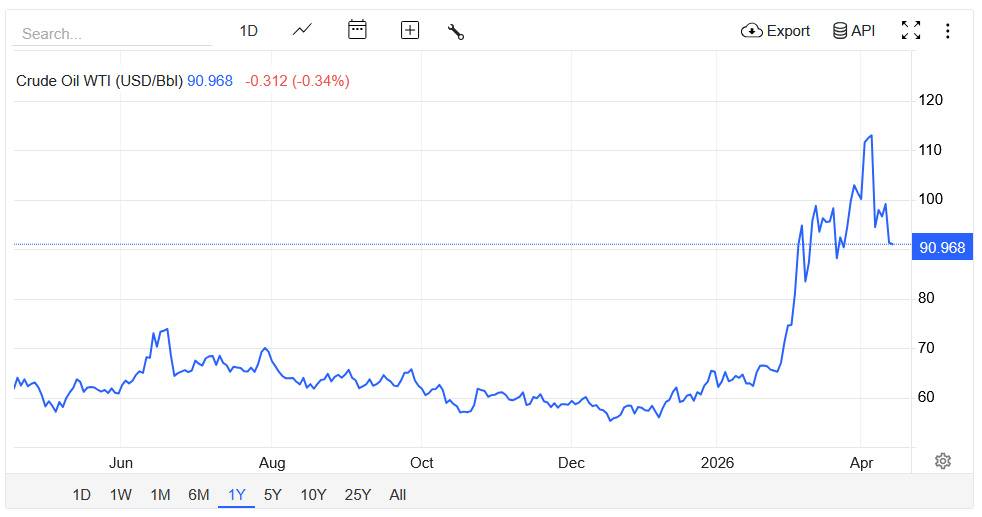The width and height of the screenshot is (982, 517).
Task: Click the Crude Oil WTI (USD/Bbl) label
Action: (100, 81)
